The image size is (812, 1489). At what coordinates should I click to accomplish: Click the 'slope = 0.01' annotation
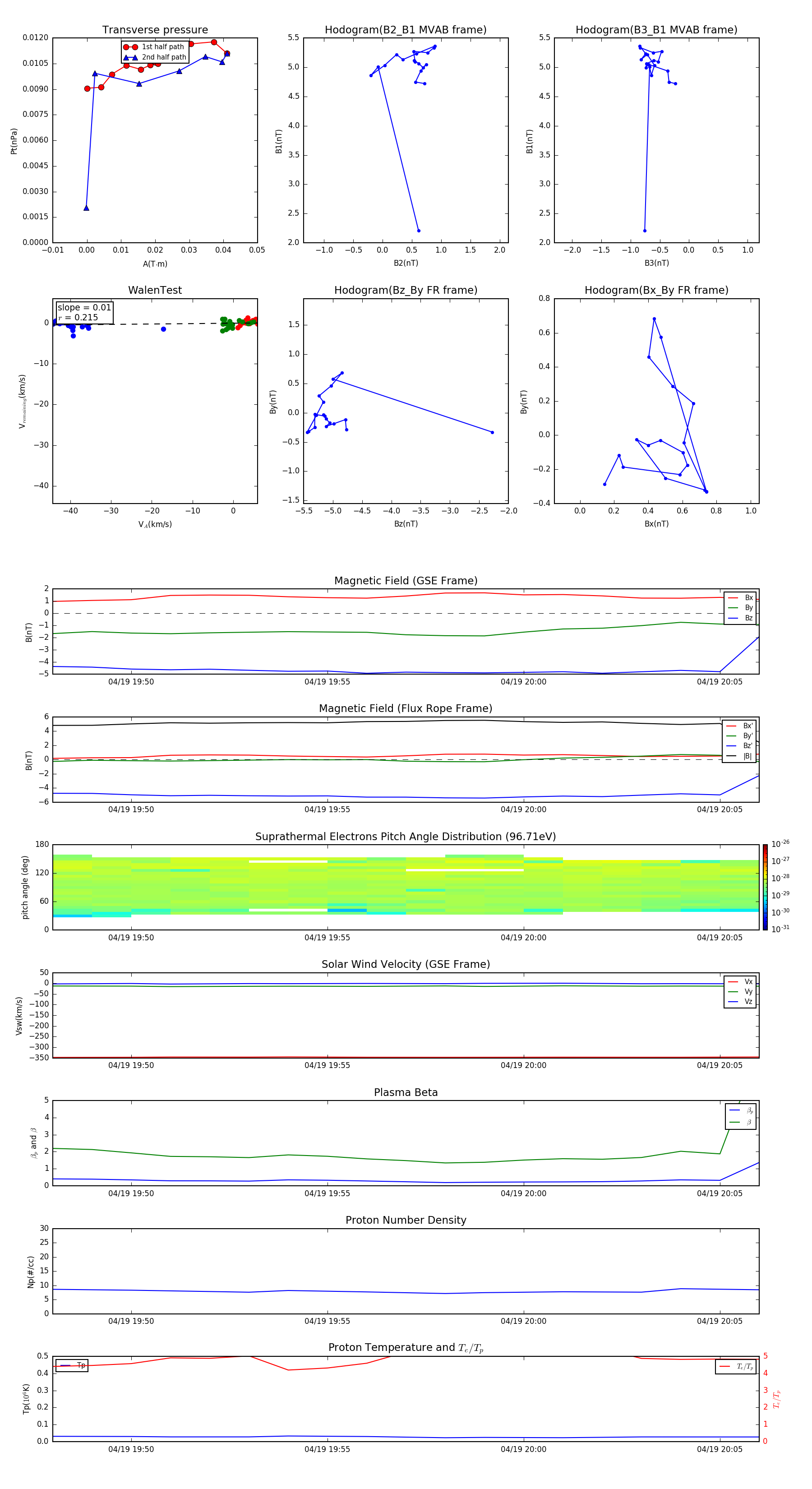tap(84, 308)
